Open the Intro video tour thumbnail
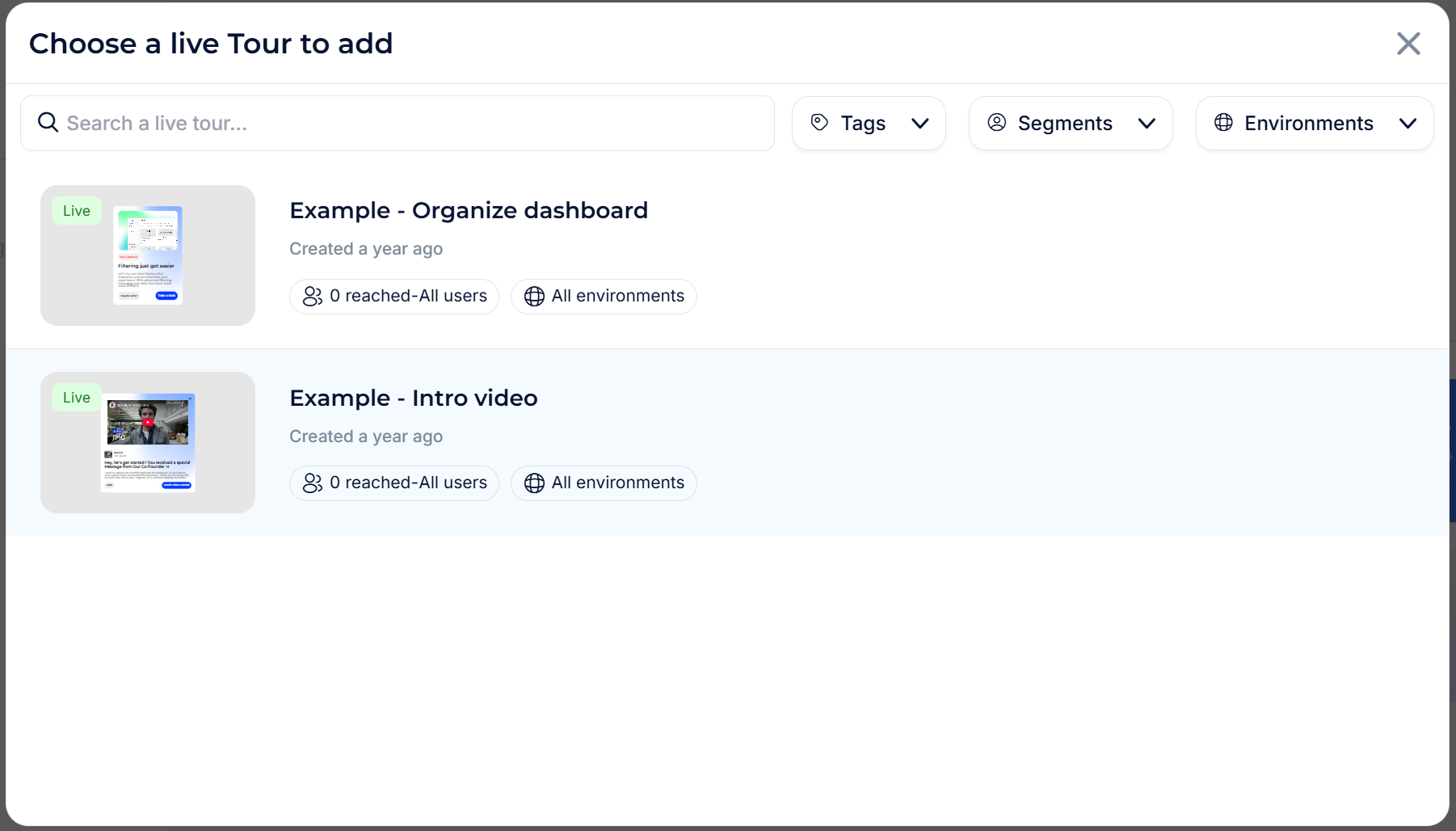 click(x=148, y=443)
